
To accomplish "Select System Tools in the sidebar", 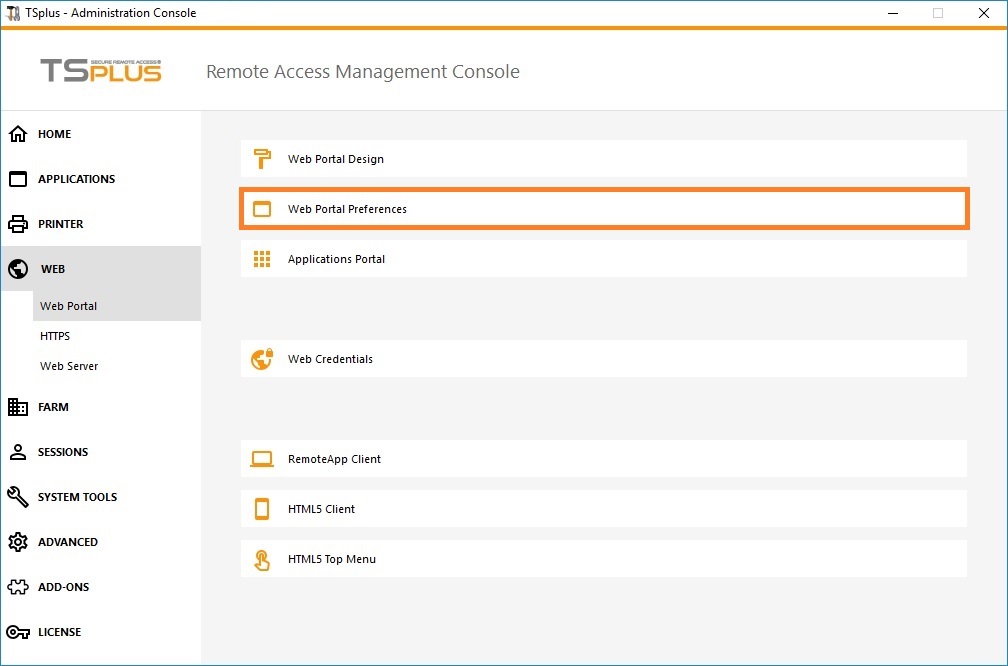I will point(77,497).
